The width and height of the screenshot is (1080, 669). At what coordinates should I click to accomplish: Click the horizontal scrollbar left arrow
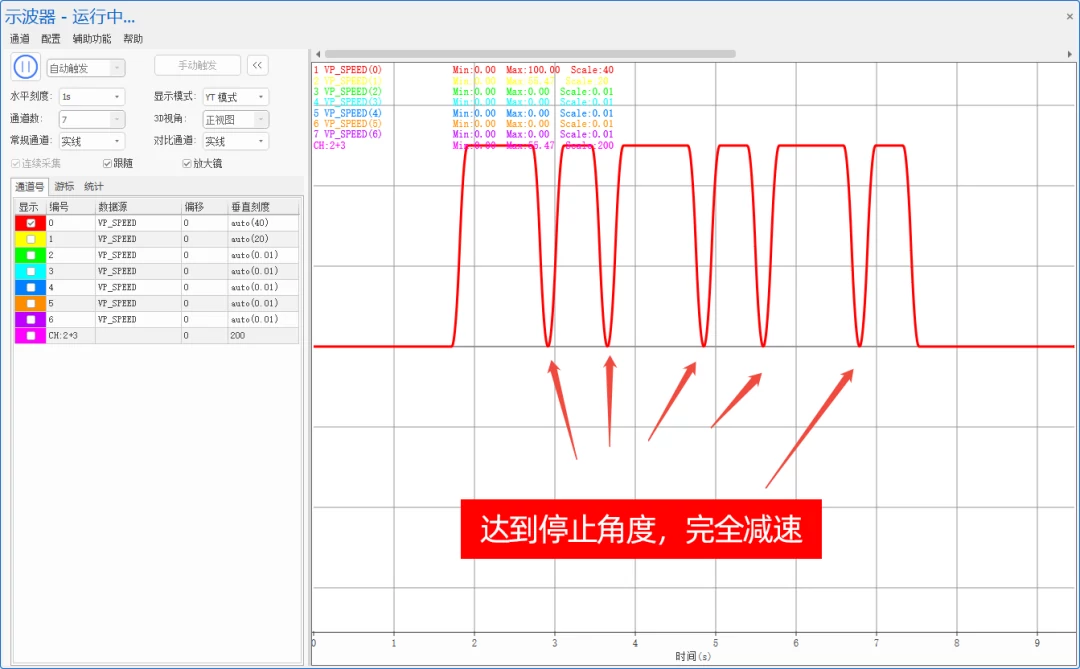point(318,54)
